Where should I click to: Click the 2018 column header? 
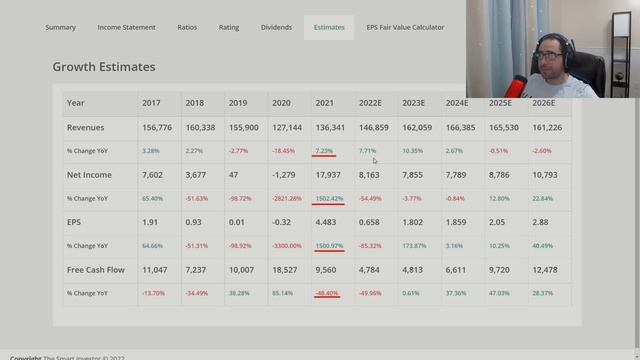[194, 103]
